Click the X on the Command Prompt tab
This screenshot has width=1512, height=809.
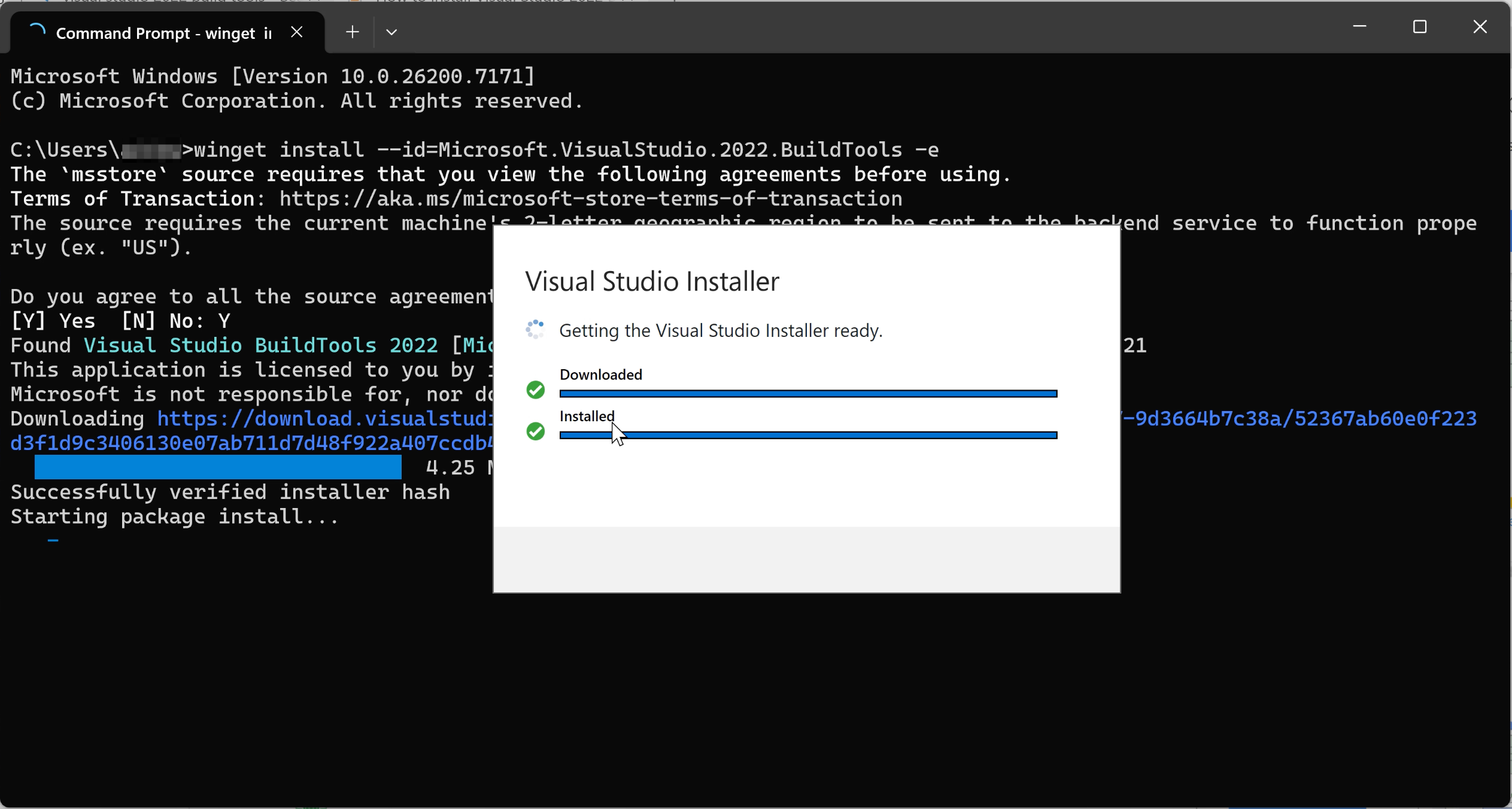[297, 31]
